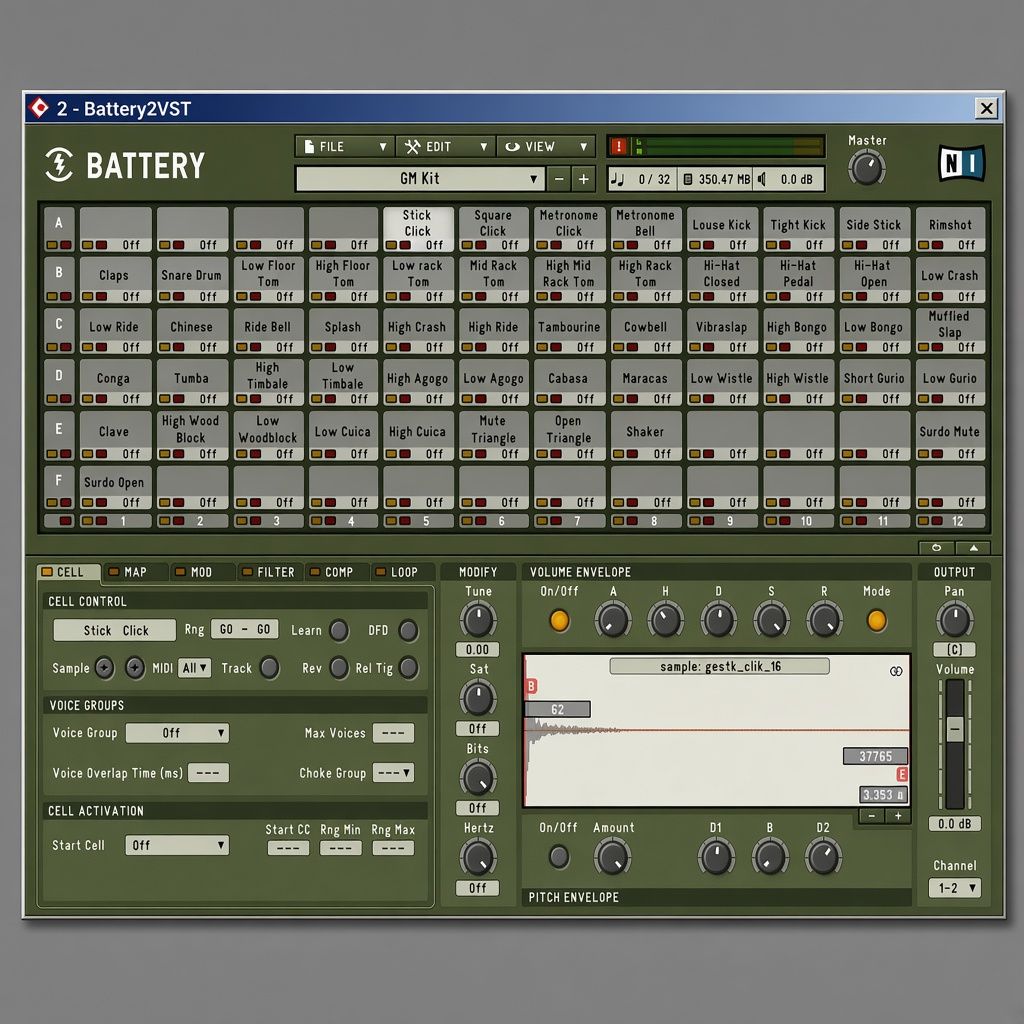Toggle the Track button

pyautogui.click(x=269, y=668)
